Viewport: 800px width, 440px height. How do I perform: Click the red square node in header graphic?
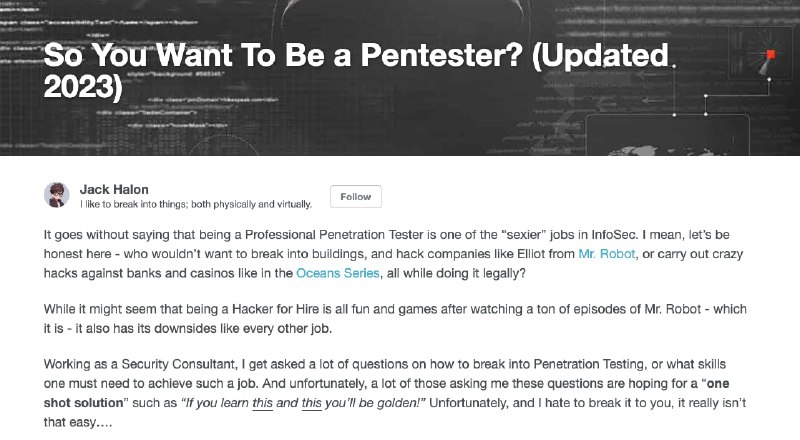point(770,53)
